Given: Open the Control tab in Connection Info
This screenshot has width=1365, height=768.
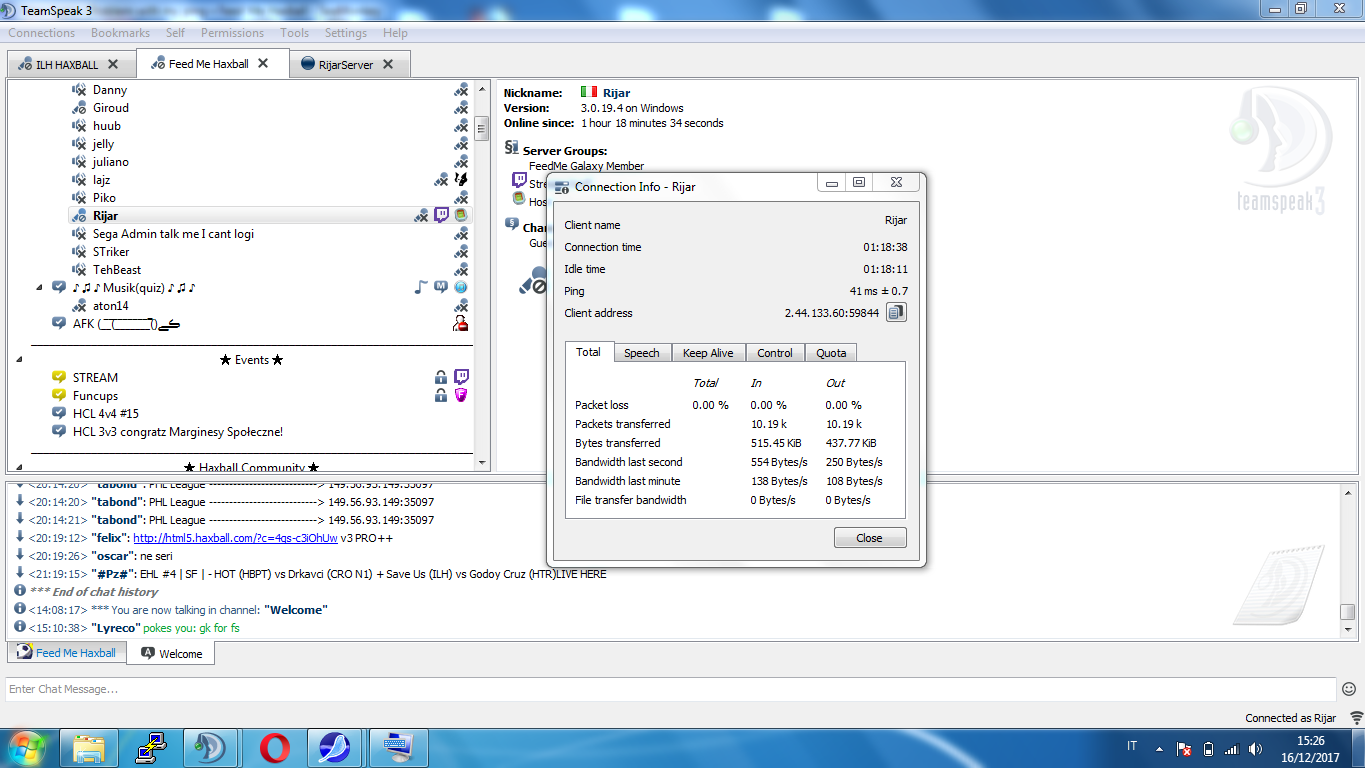Looking at the screenshot, I should (x=775, y=353).
